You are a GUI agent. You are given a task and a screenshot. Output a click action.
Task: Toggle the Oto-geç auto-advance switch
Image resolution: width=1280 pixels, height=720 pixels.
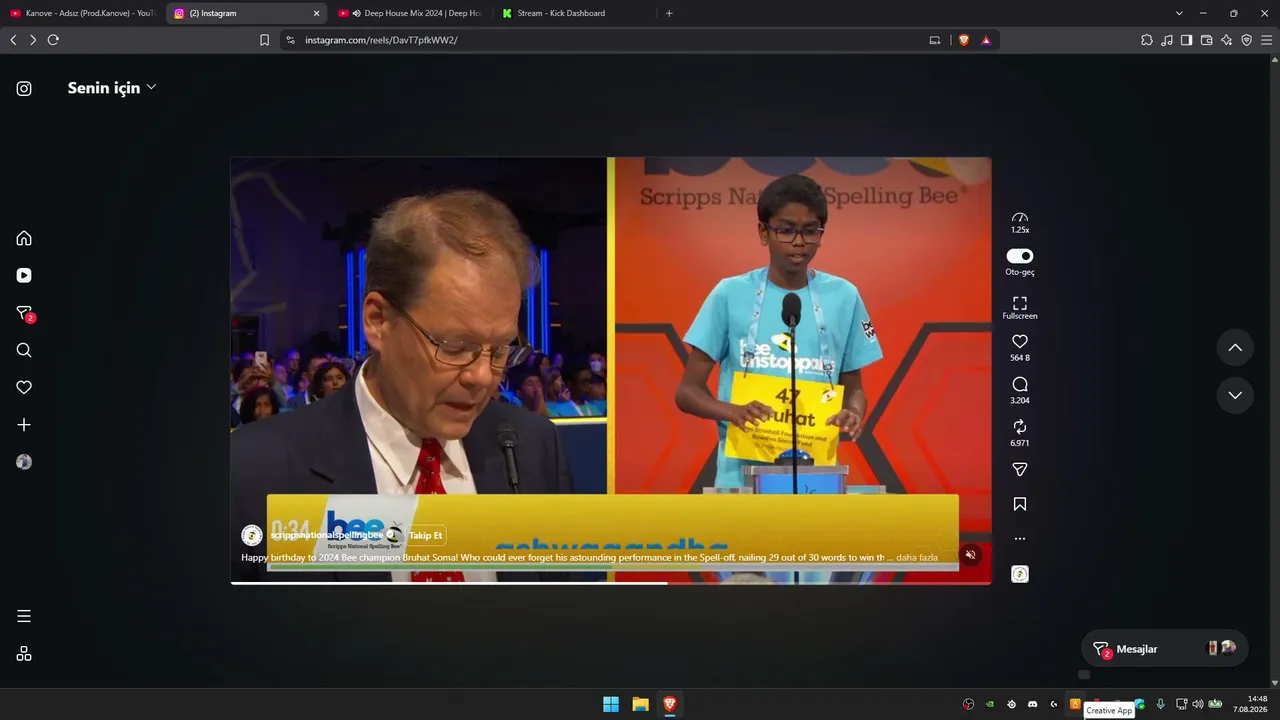pos(1020,256)
